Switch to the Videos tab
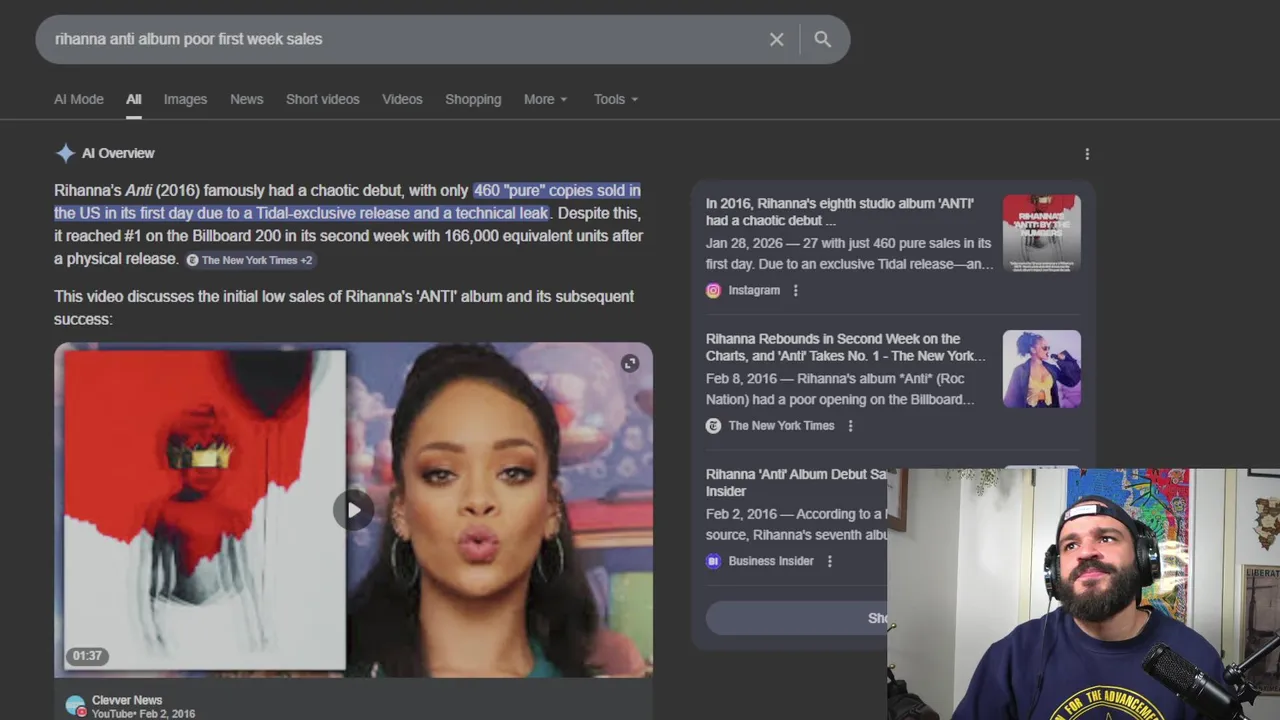The image size is (1280, 720). [x=402, y=99]
